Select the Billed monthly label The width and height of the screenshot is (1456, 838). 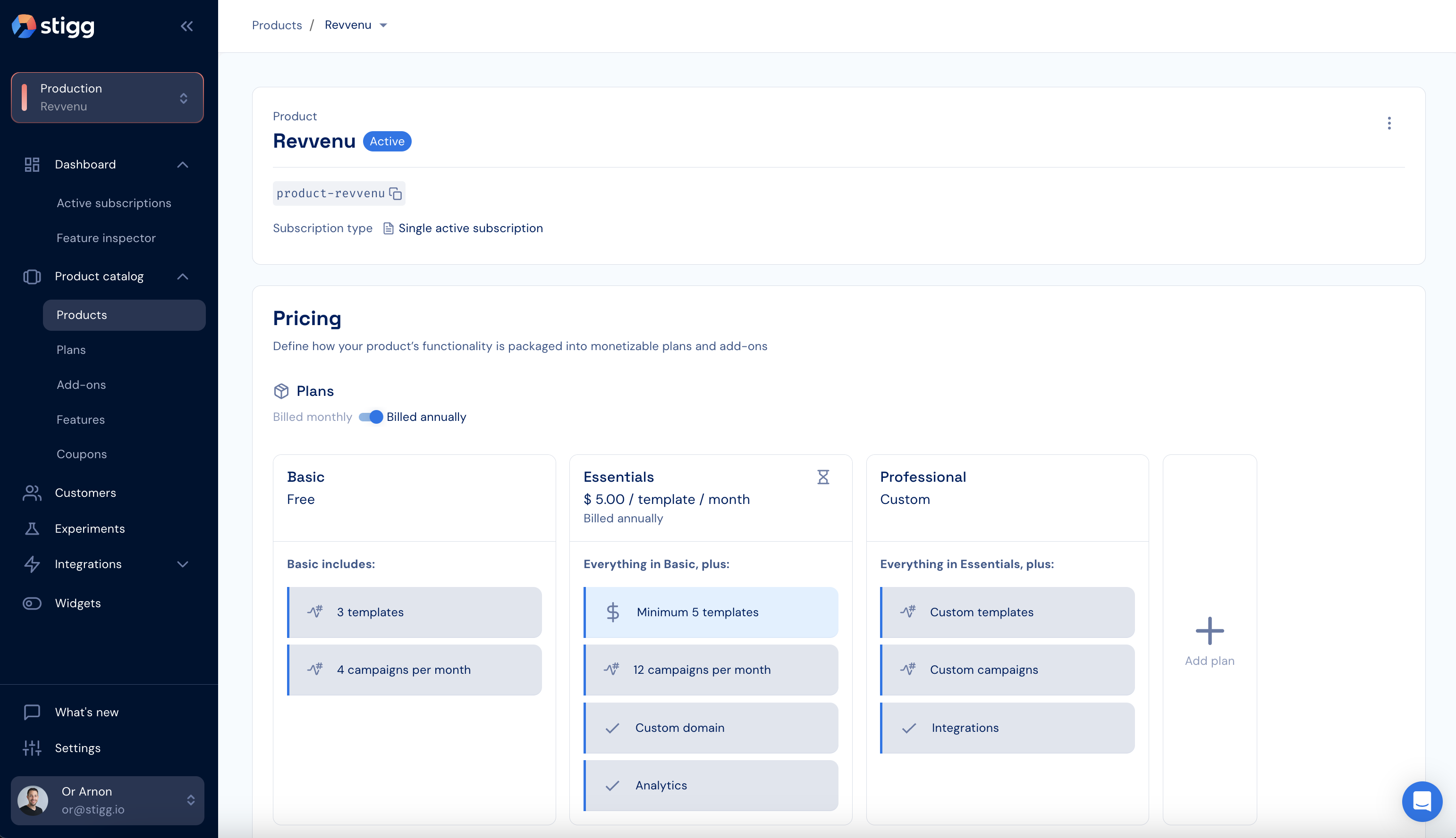[x=312, y=417]
